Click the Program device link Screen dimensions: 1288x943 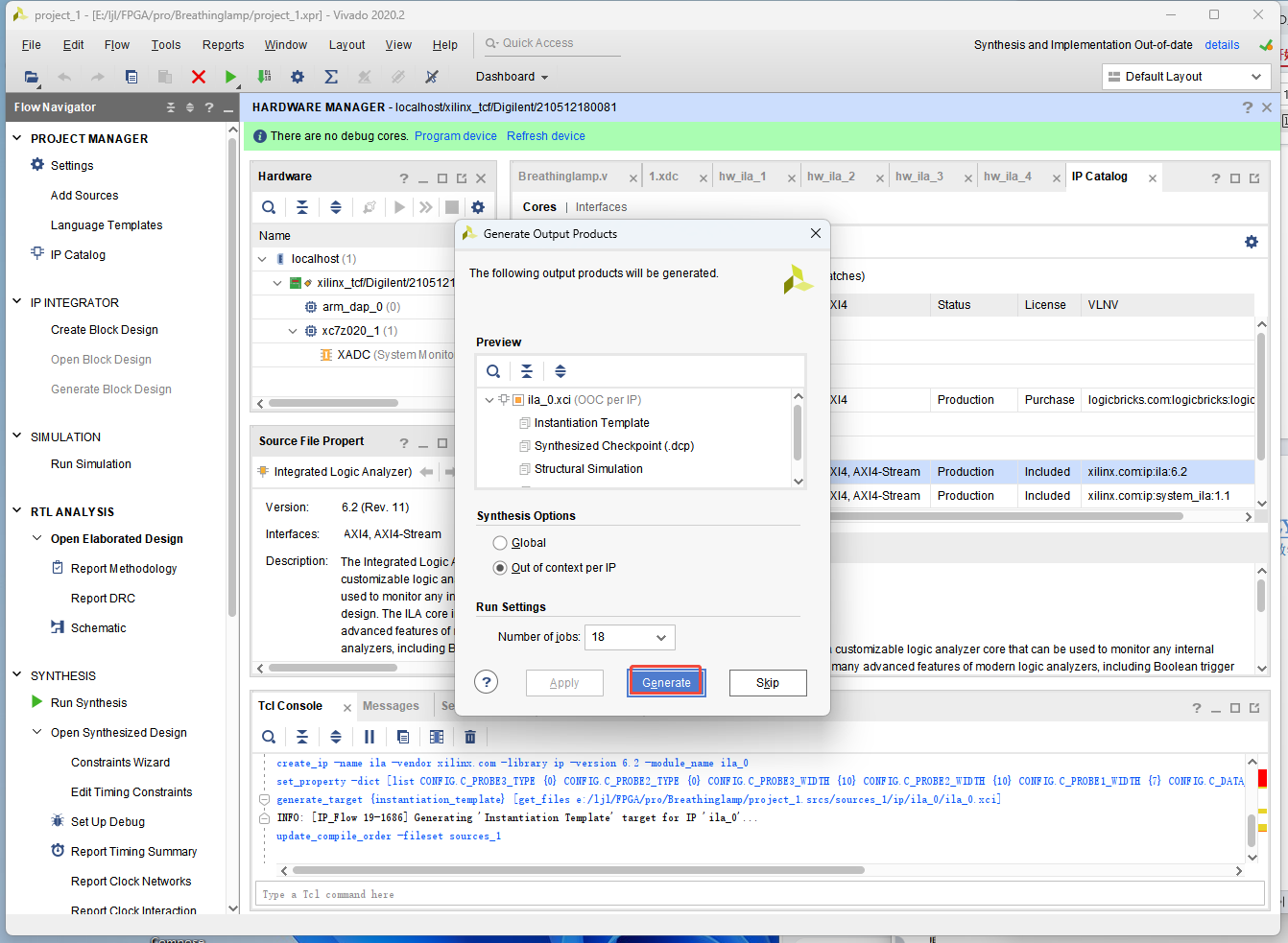(456, 136)
